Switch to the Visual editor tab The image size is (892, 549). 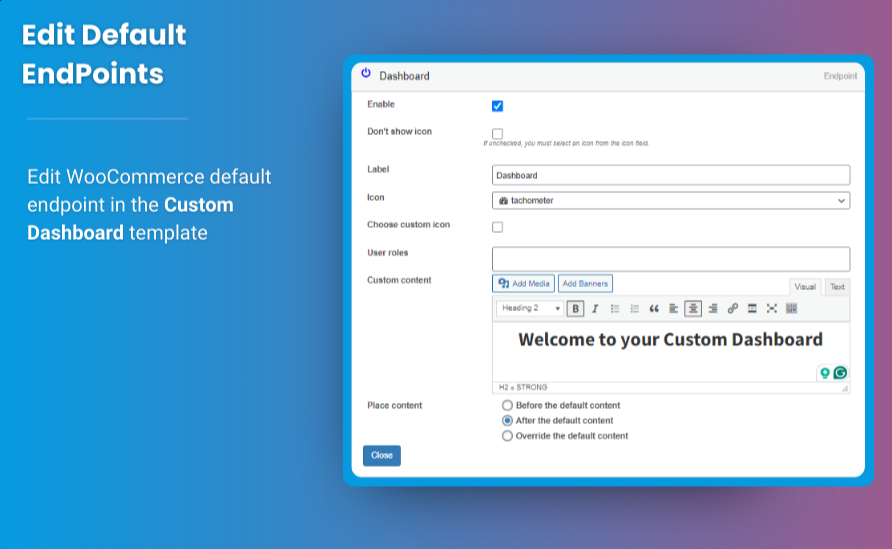[x=805, y=287]
